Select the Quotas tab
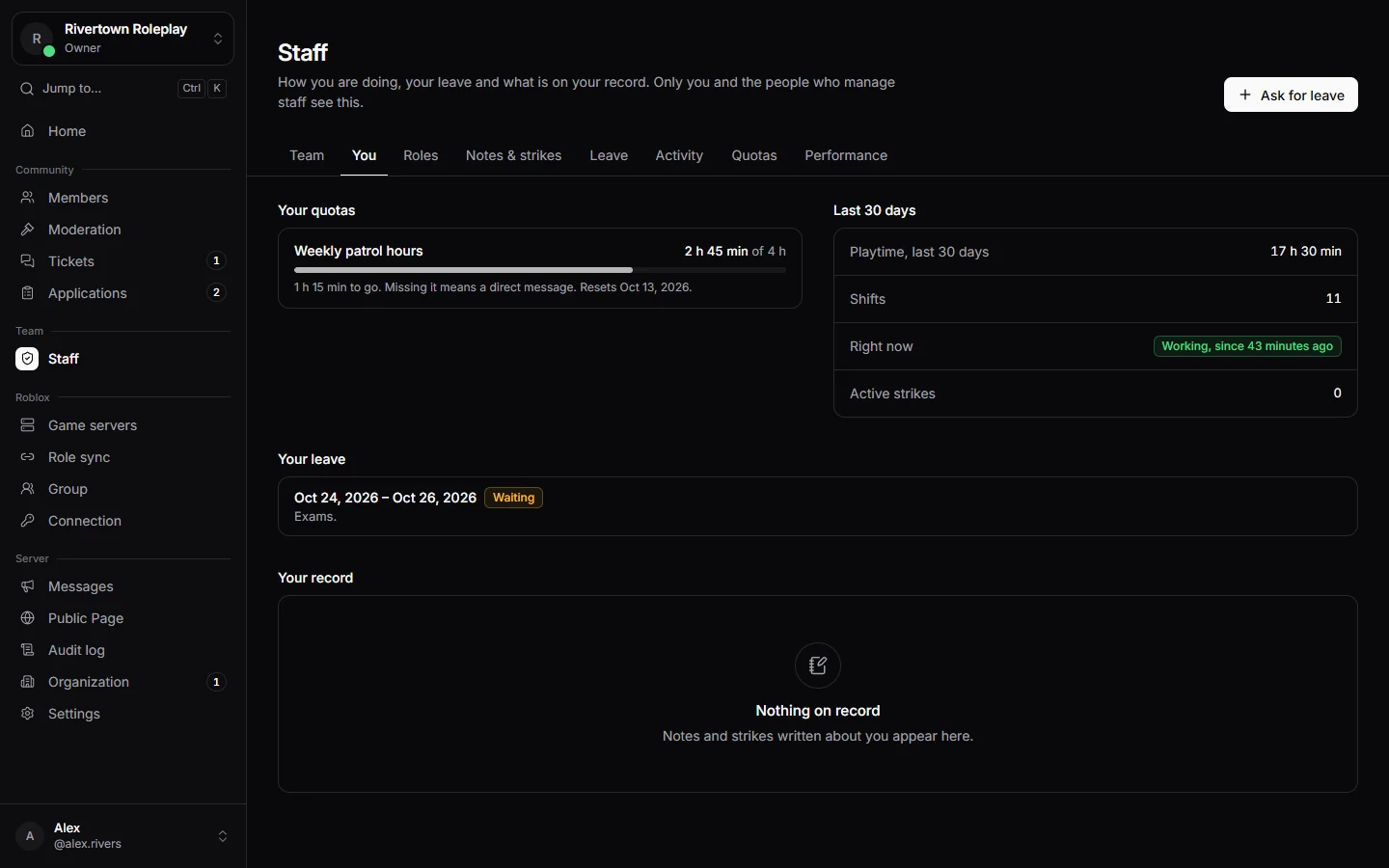Screen dimensions: 1389x868 pyautogui.click(x=754, y=155)
